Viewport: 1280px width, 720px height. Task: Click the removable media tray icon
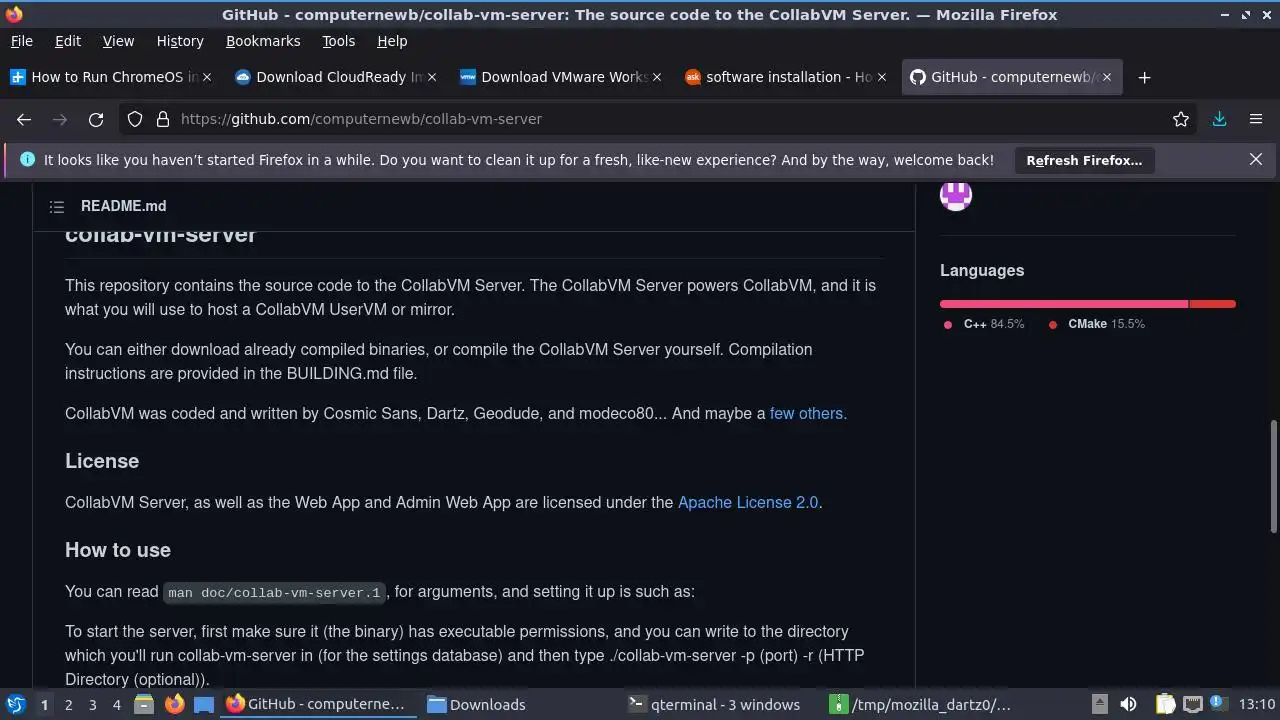click(1099, 704)
